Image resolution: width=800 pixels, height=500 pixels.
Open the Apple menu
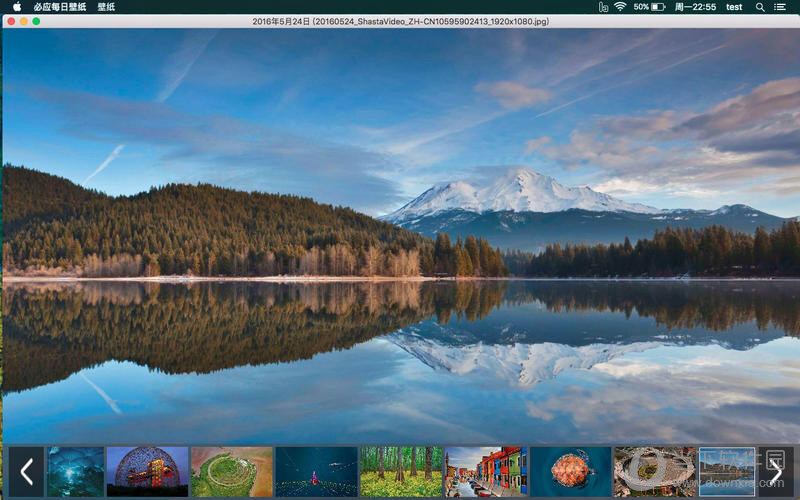click(17, 7)
